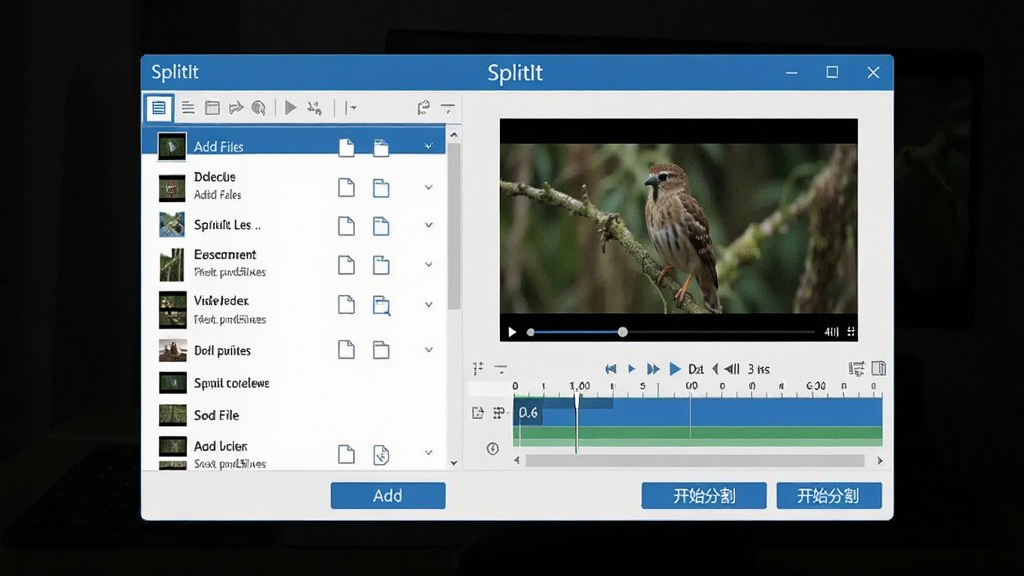
Task: Expand the chevron on the Eesconrent row
Action: (x=428, y=264)
